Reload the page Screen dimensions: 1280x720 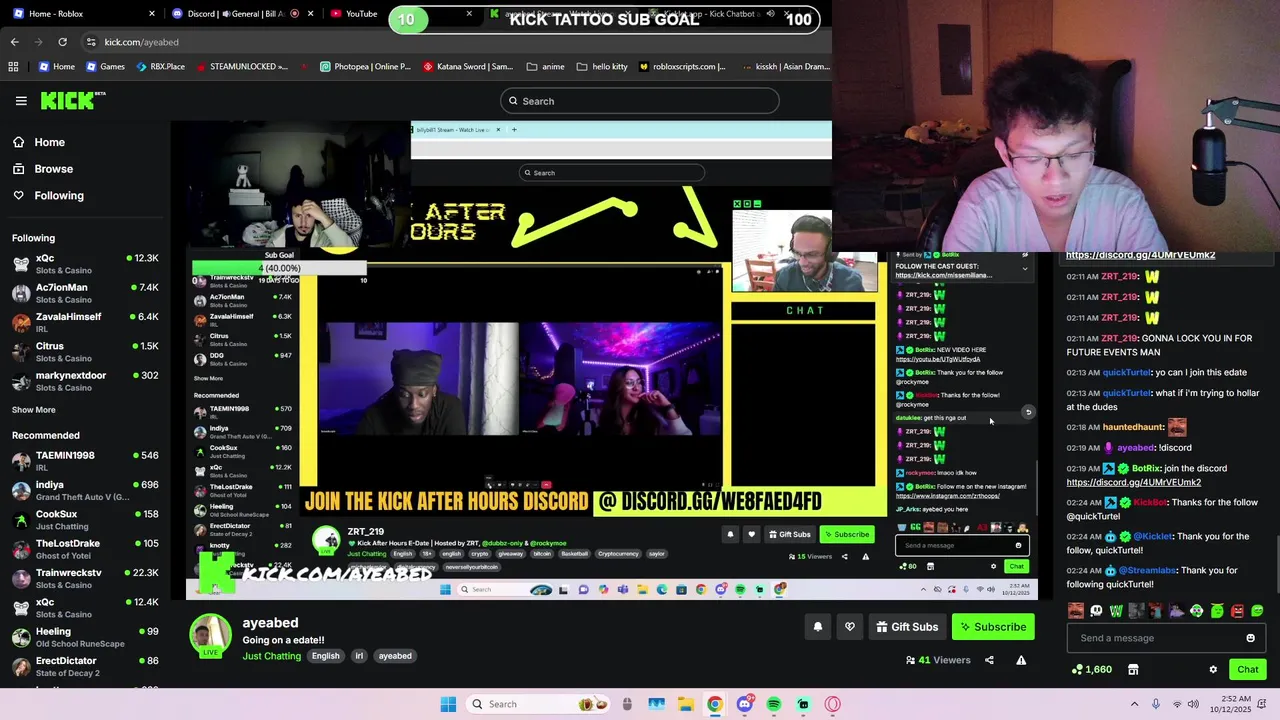[62, 42]
